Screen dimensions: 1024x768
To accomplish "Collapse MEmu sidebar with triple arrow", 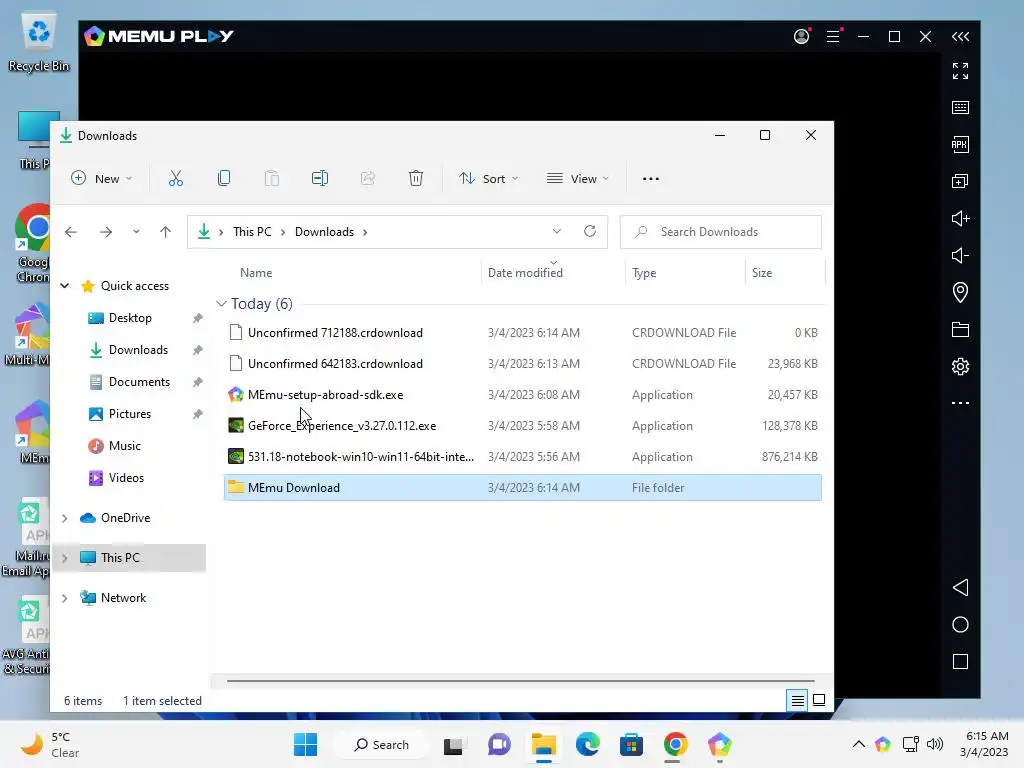I will tap(960, 36).
